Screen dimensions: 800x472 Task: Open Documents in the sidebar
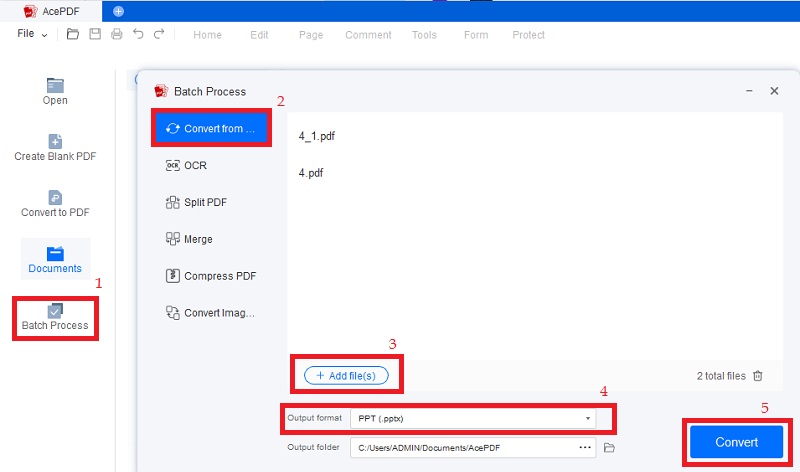click(55, 259)
